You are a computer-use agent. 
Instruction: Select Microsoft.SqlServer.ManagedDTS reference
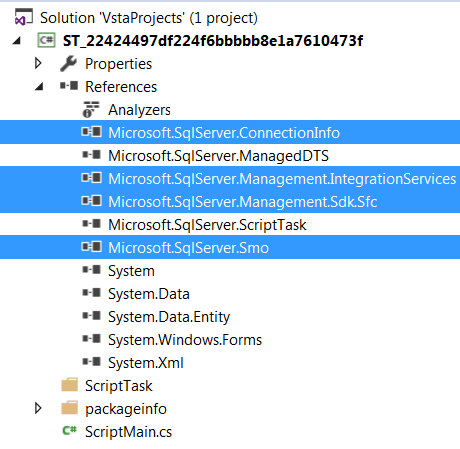point(219,156)
